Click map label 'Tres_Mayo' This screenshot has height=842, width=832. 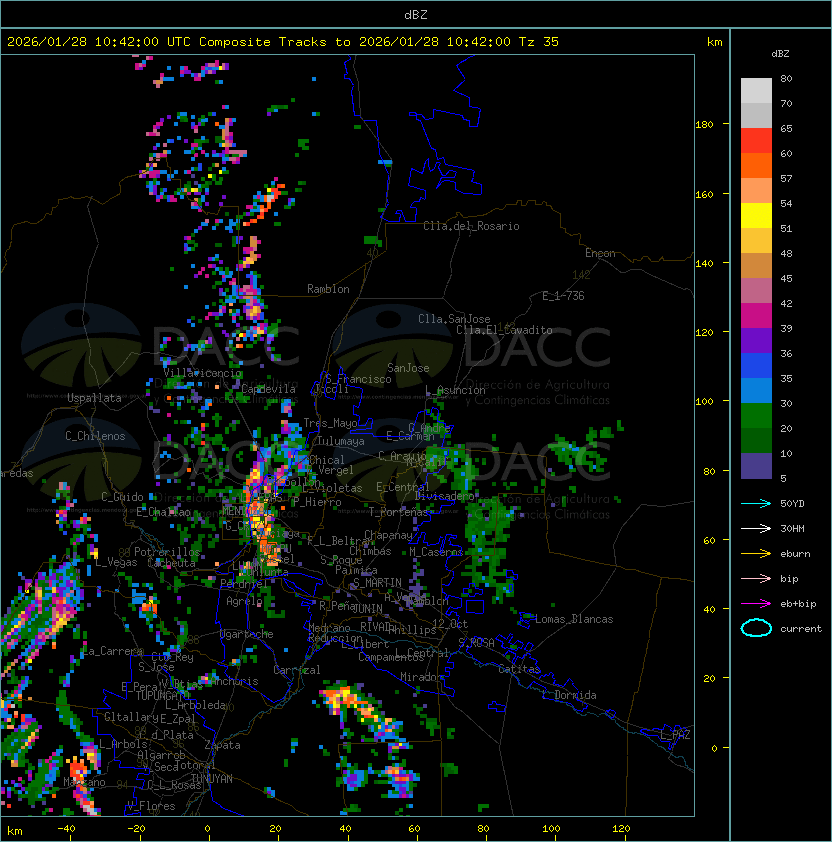pos(330,423)
